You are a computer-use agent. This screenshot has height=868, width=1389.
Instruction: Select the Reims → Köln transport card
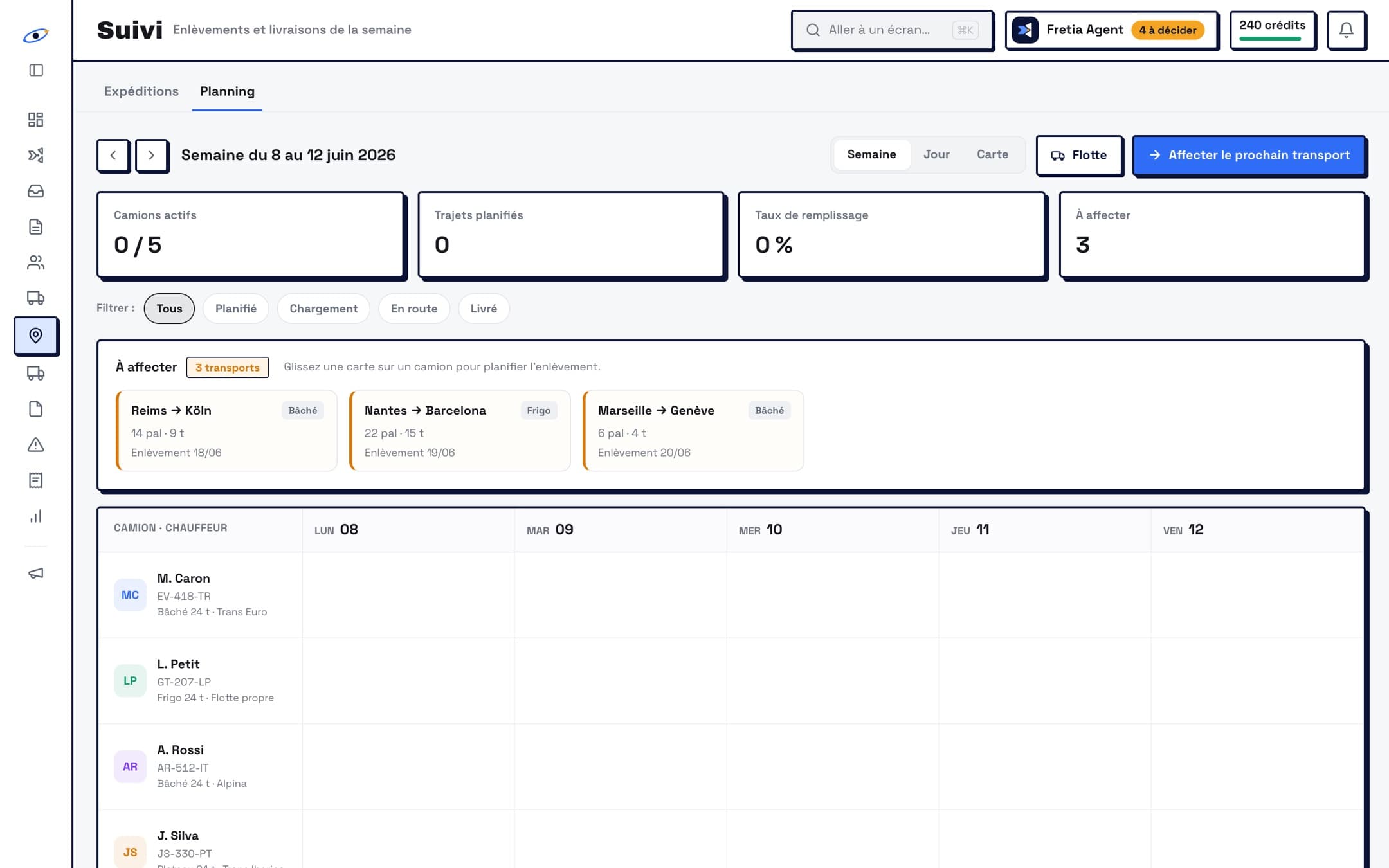click(226, 431)
